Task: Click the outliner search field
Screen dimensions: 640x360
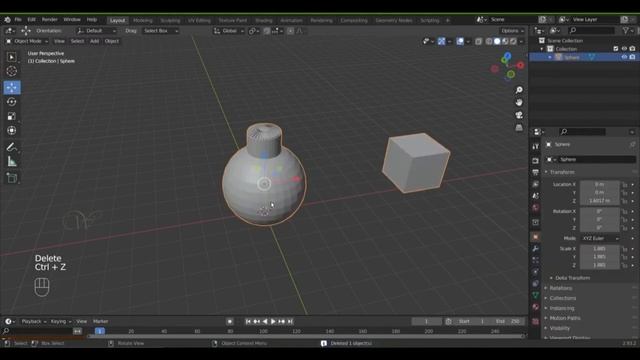Action: coord(592,30)
